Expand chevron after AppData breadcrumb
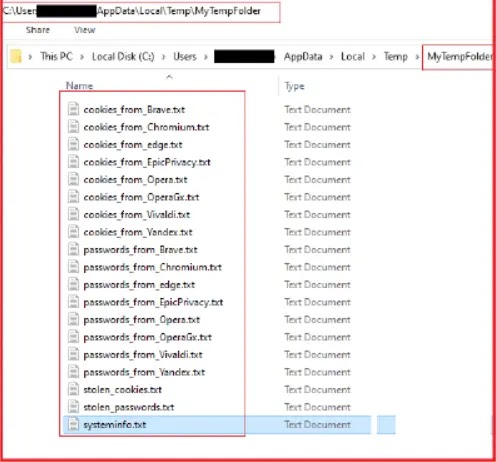 (332, 57)
